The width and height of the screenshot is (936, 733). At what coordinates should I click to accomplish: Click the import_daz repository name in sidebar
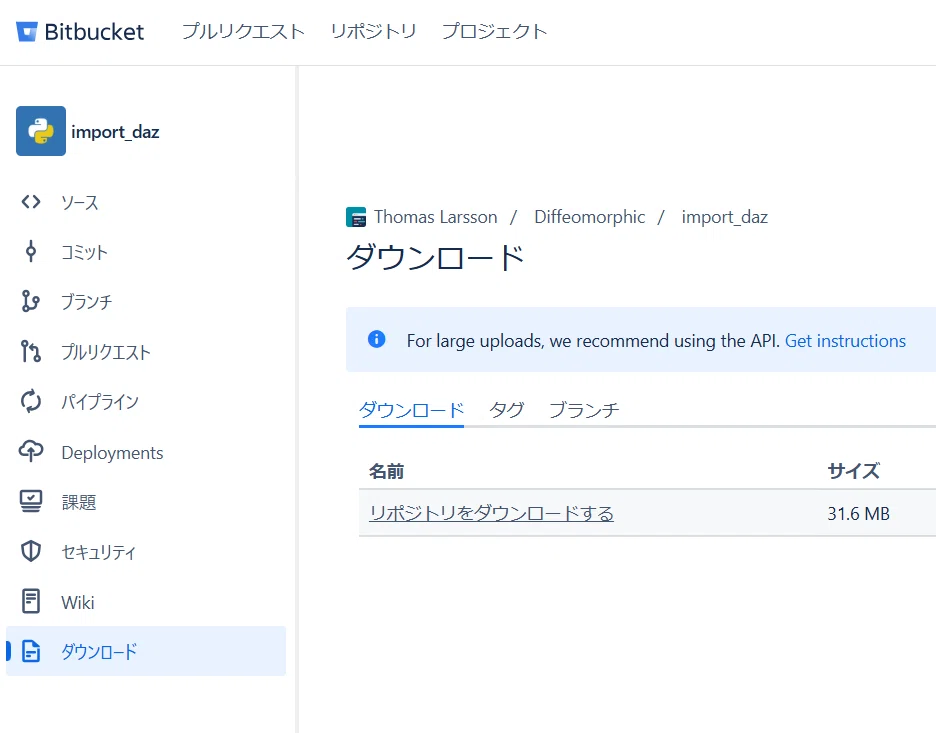(115, 132)
